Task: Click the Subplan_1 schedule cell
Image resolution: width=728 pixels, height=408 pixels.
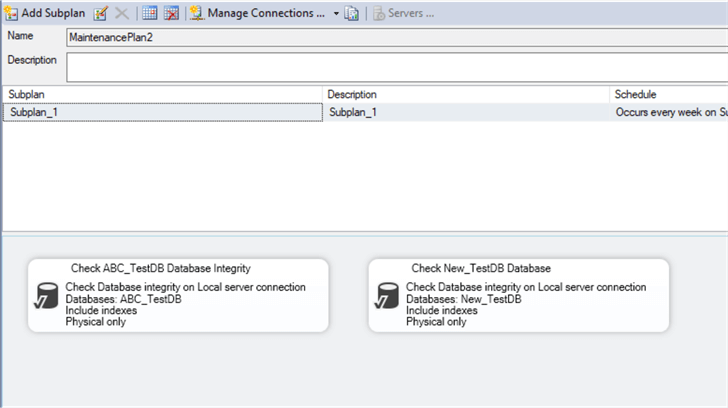Action: coord(668,113)
